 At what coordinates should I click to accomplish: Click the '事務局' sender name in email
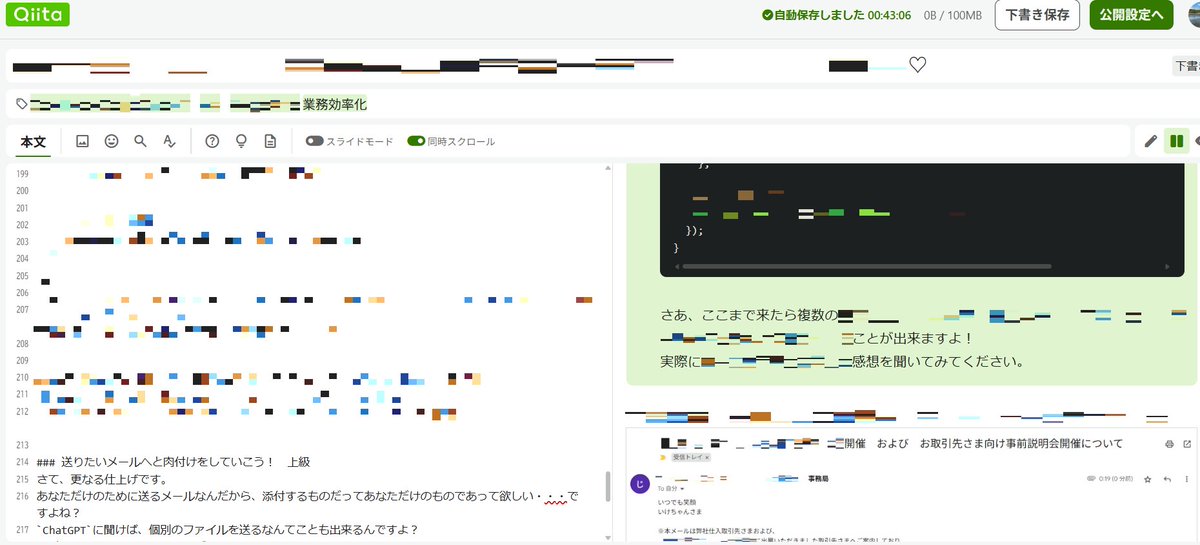click(x=818, y=480)
